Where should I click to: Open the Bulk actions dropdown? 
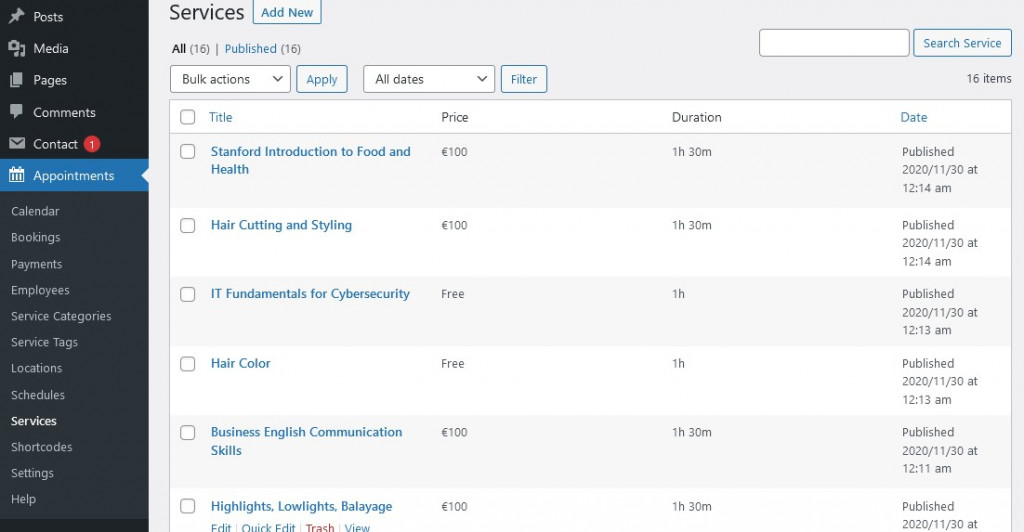[x=230, y=79]
